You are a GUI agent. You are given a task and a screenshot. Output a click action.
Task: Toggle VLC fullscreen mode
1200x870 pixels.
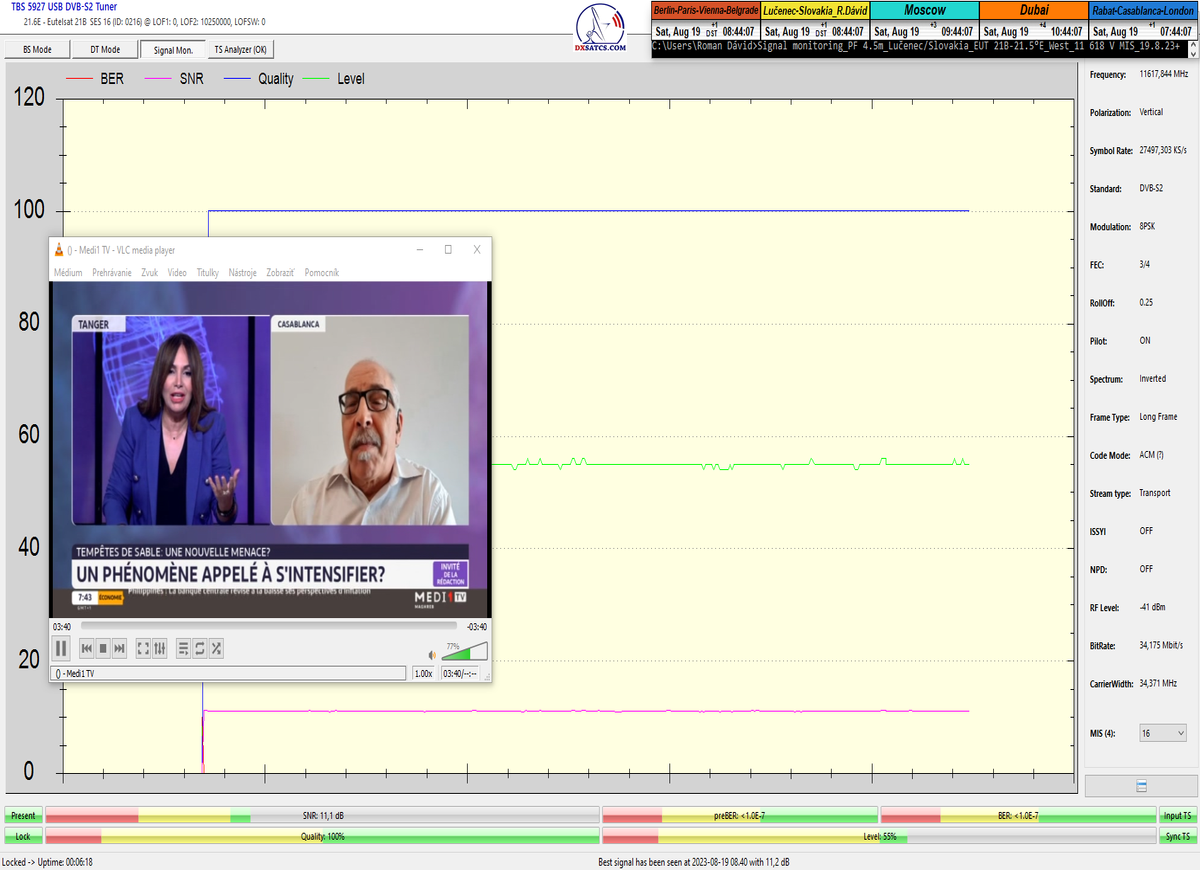[x=143, y=649]
